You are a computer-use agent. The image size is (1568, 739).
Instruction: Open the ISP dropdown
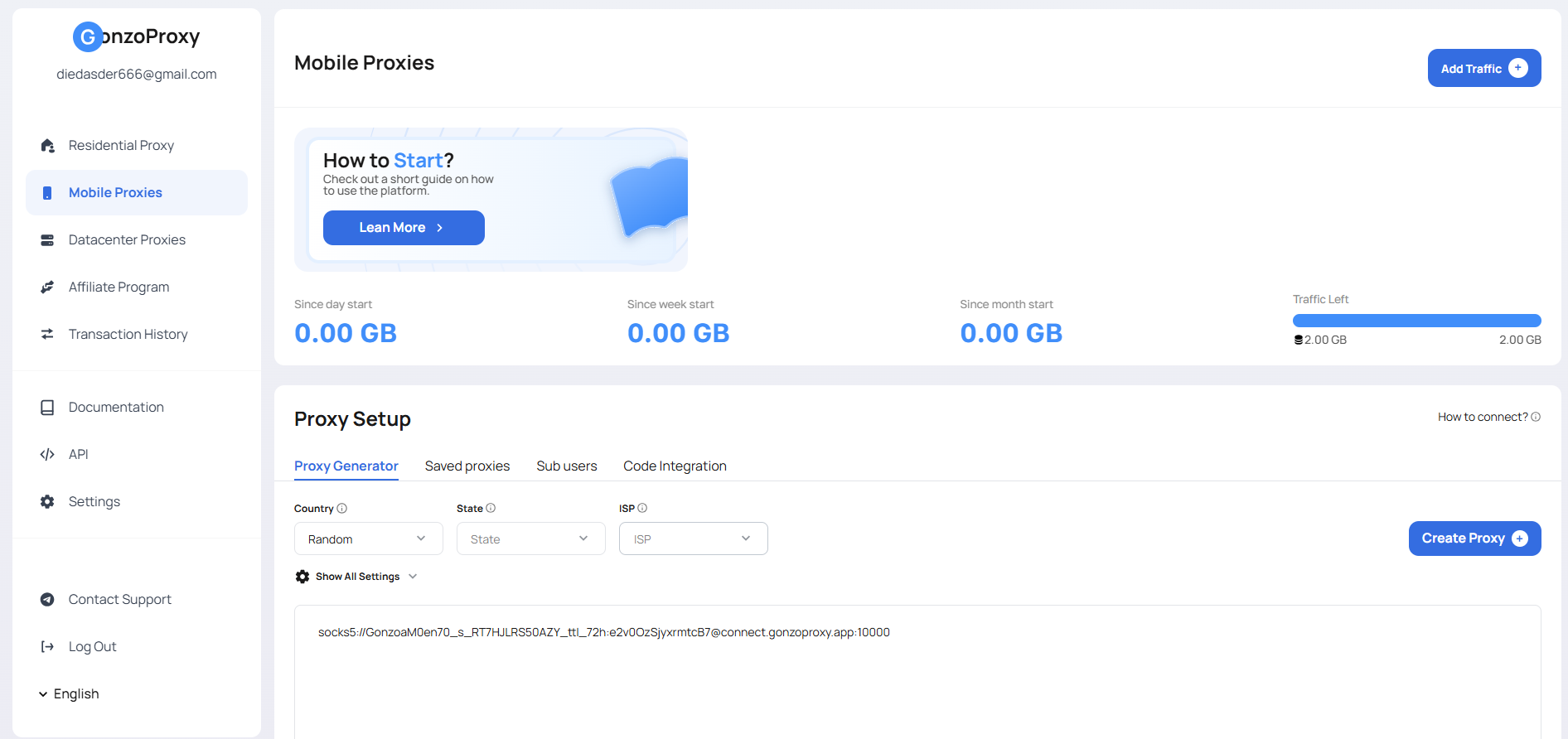pyautogui.click(x=694, y=539)
